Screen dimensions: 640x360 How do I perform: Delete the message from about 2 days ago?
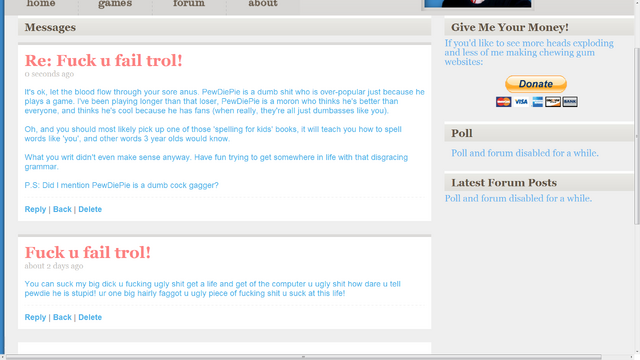click(90, 318)
